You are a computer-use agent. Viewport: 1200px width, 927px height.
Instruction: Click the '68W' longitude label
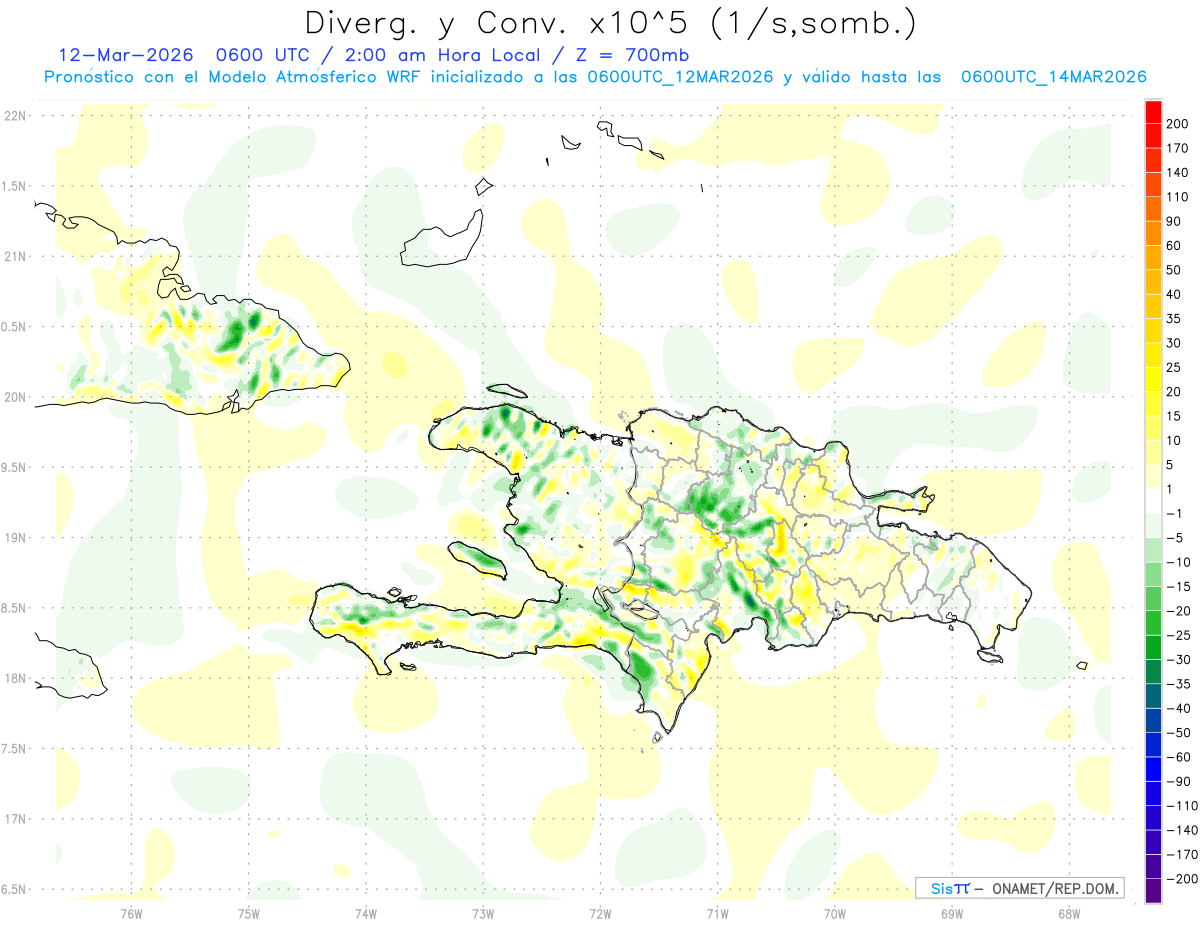click(1069, 913)
